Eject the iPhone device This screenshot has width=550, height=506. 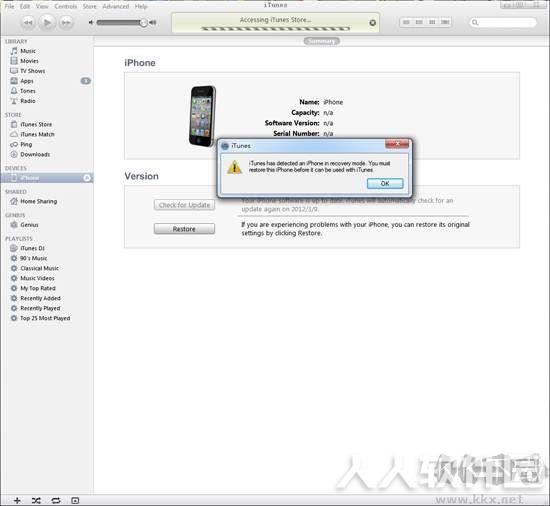tap(87, 178)
